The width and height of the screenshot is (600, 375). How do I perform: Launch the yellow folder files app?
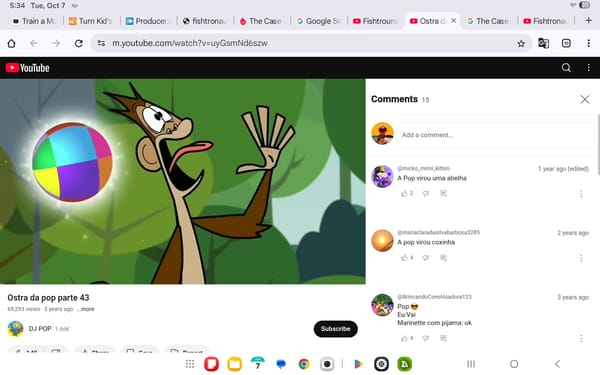pos(235,364)
